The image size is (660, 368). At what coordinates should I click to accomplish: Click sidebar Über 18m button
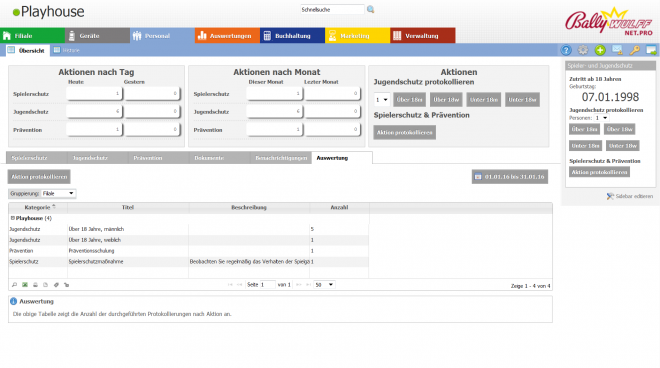[x=584, y=129]
